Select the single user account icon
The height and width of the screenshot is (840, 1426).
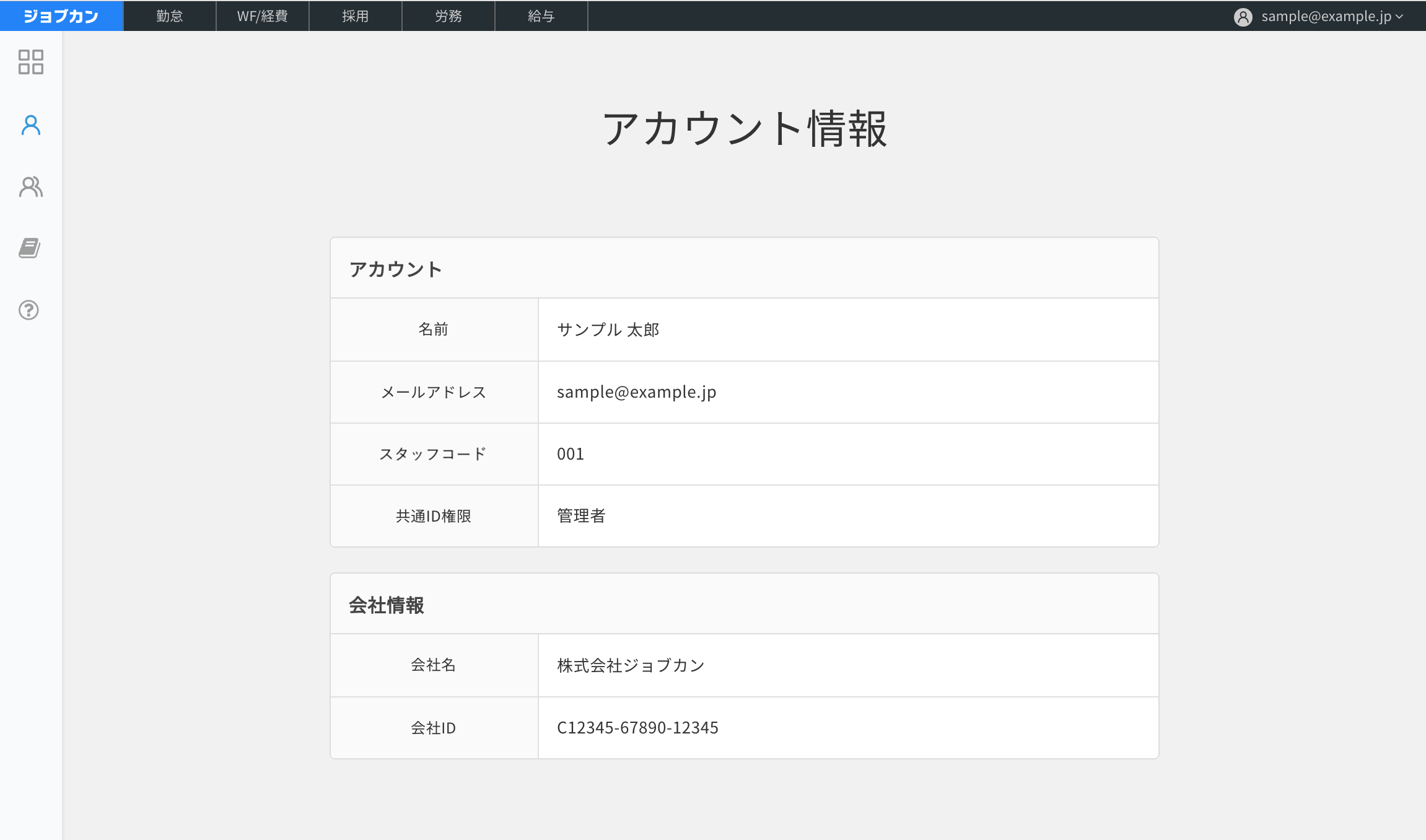click(30, 125)
